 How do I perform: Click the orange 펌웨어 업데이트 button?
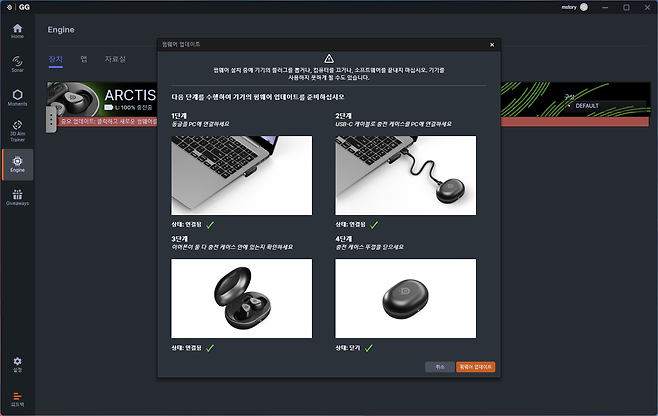pos(476,367)
